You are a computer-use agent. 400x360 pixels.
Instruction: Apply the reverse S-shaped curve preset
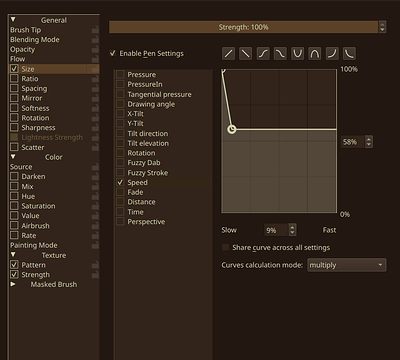point(280,53)
